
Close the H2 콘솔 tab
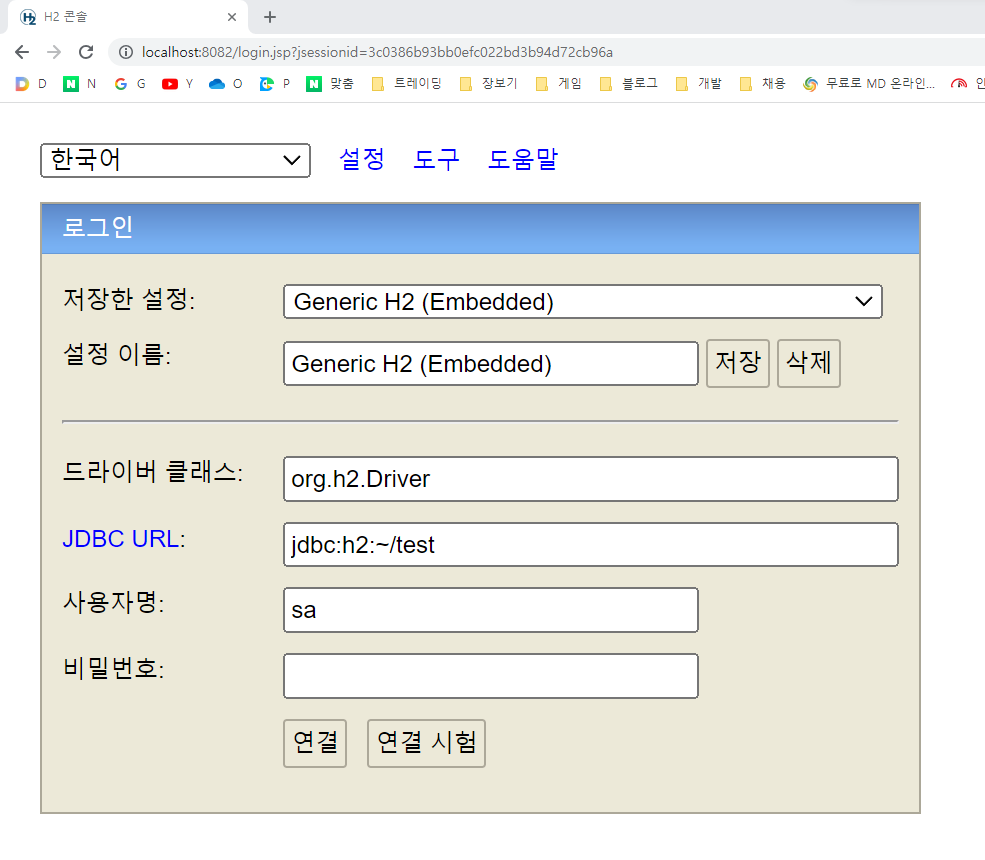pyautogui.click(x=232, y=17)
